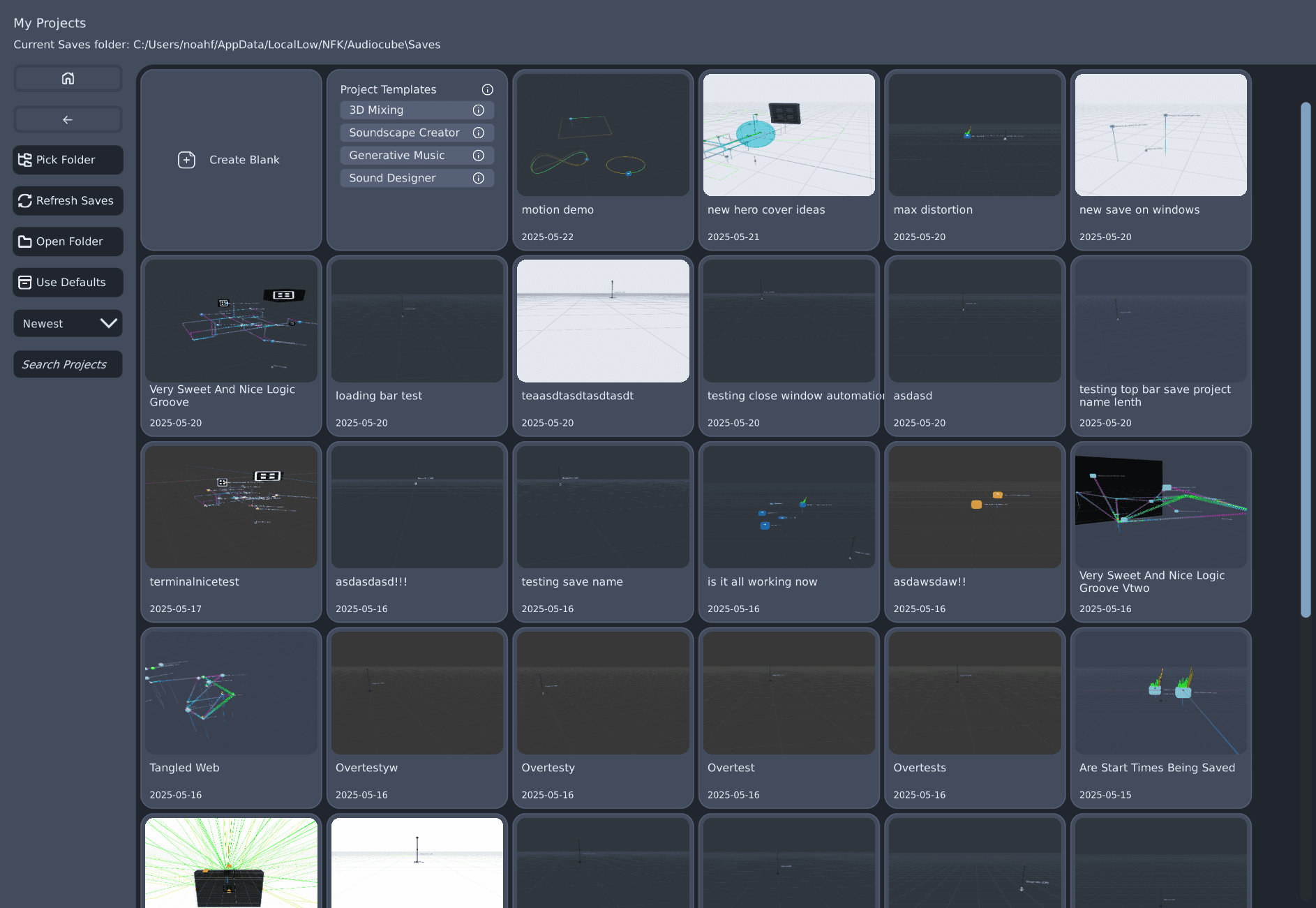Open the testing close window automation thumbnail
Image resolution: width=1316 pixels, height=908 pixels.
click(x=789, y=321)
